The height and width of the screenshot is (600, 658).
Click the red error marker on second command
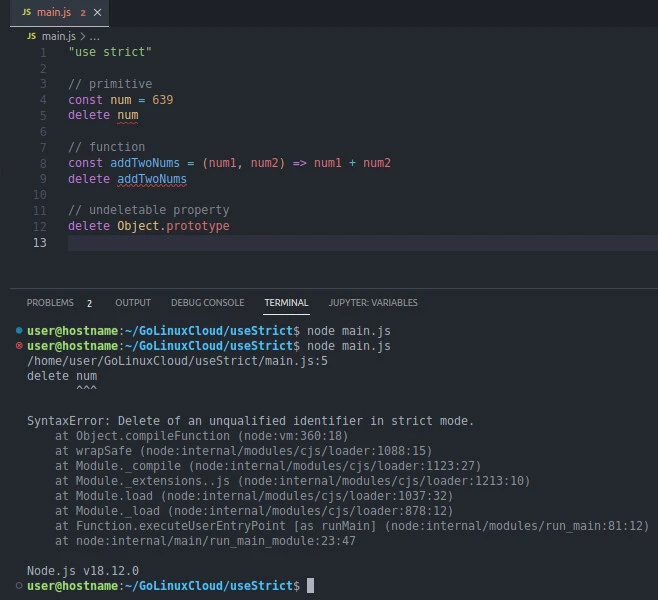19,346
